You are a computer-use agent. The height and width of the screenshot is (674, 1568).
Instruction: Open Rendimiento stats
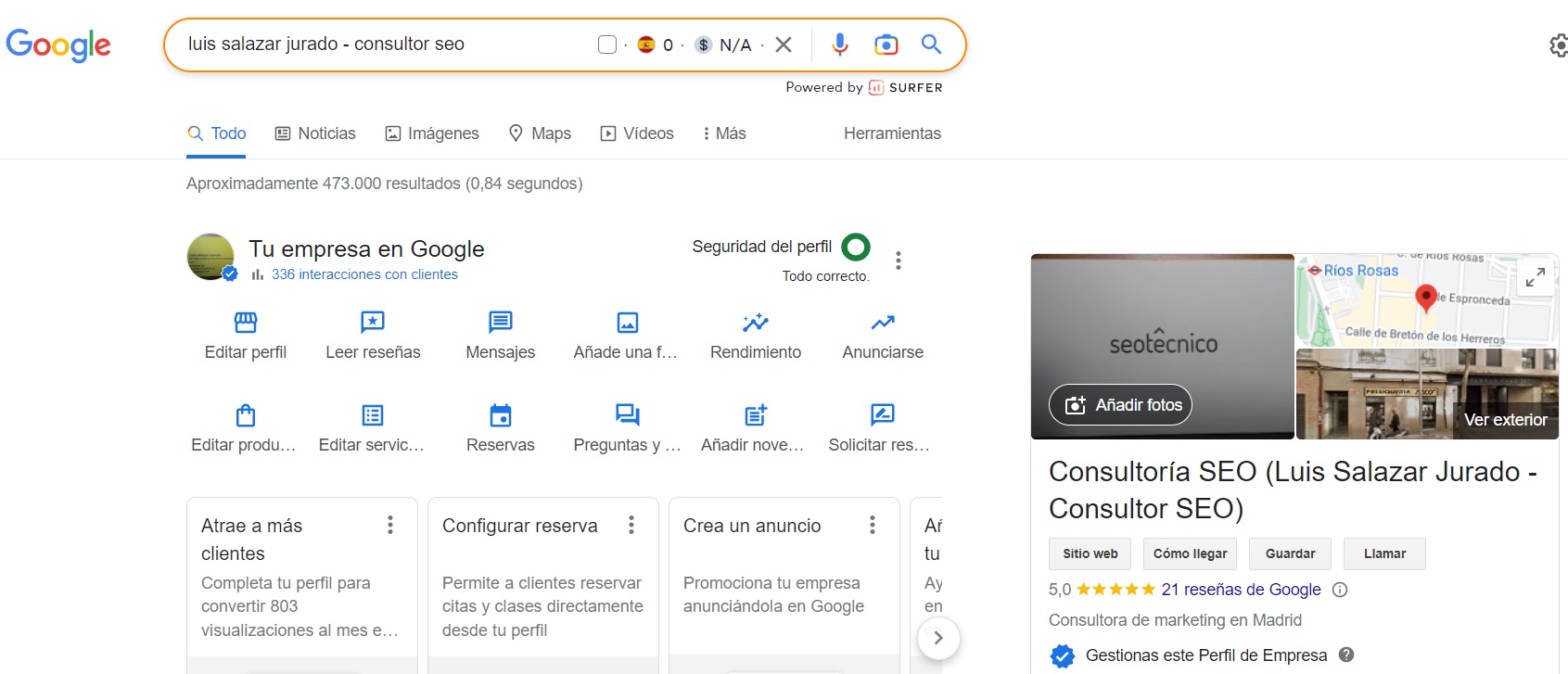(x=756, y=336)
